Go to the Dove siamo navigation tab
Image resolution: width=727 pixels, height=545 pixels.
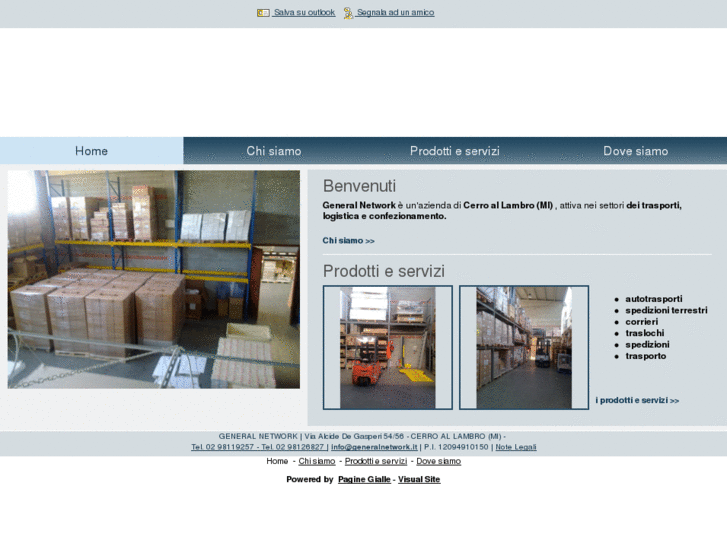[636, 151]
